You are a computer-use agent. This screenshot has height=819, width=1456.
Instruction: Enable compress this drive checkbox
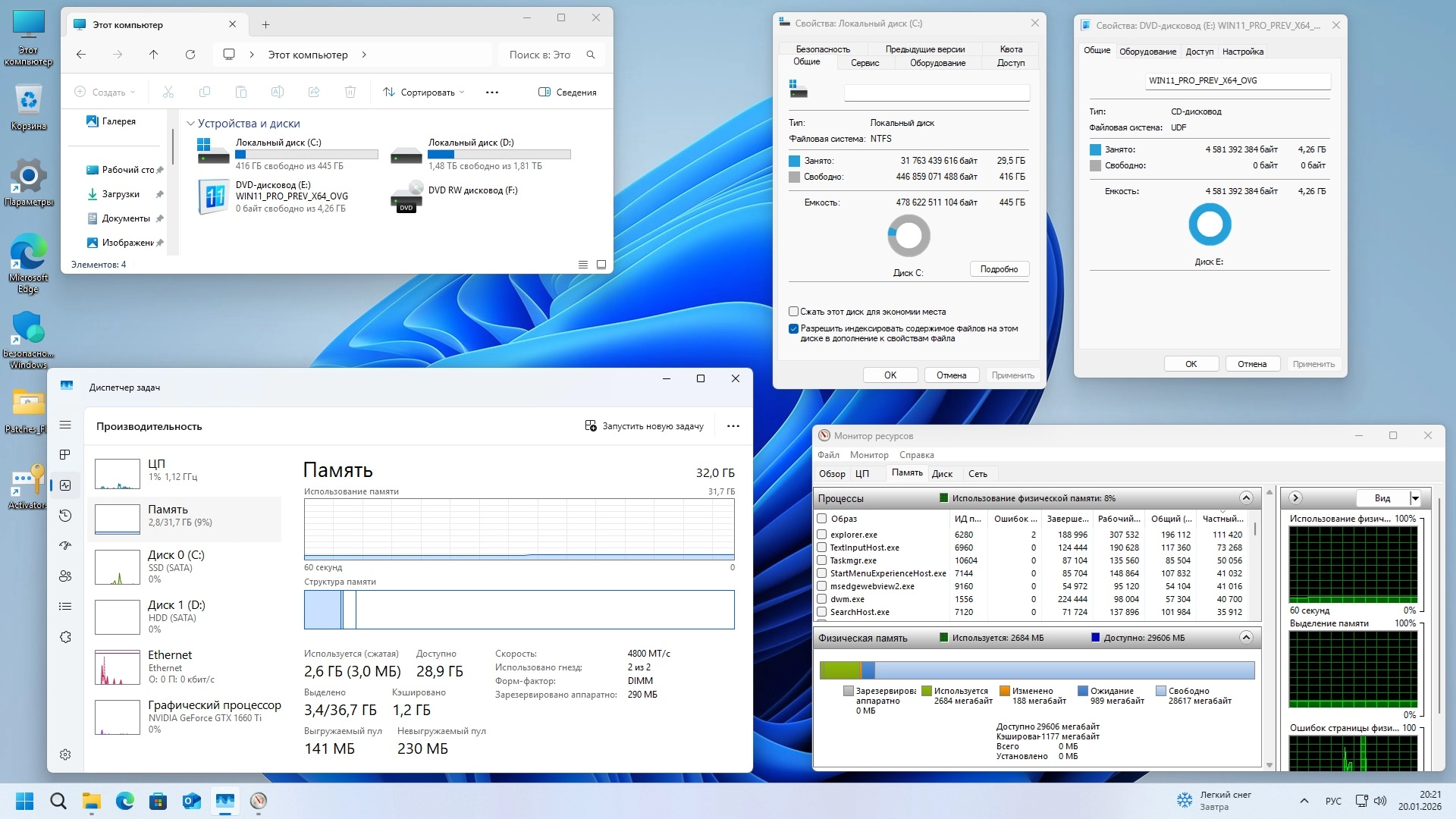(x=794, y=312)
